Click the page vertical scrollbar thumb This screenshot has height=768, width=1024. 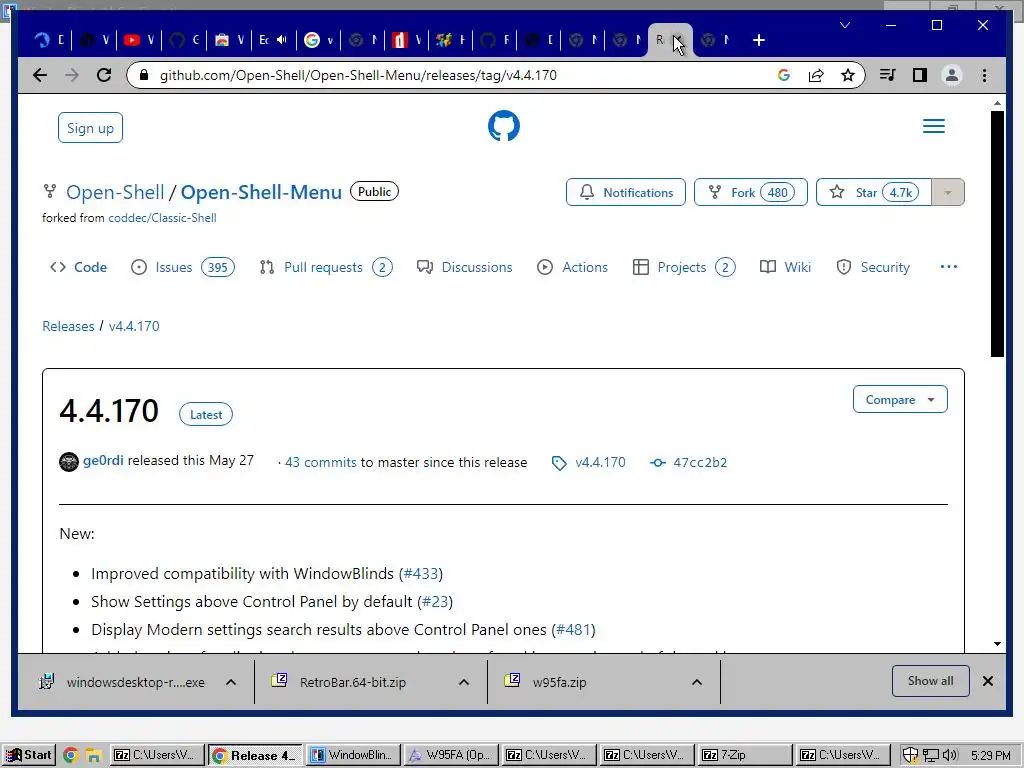(997, 233)
